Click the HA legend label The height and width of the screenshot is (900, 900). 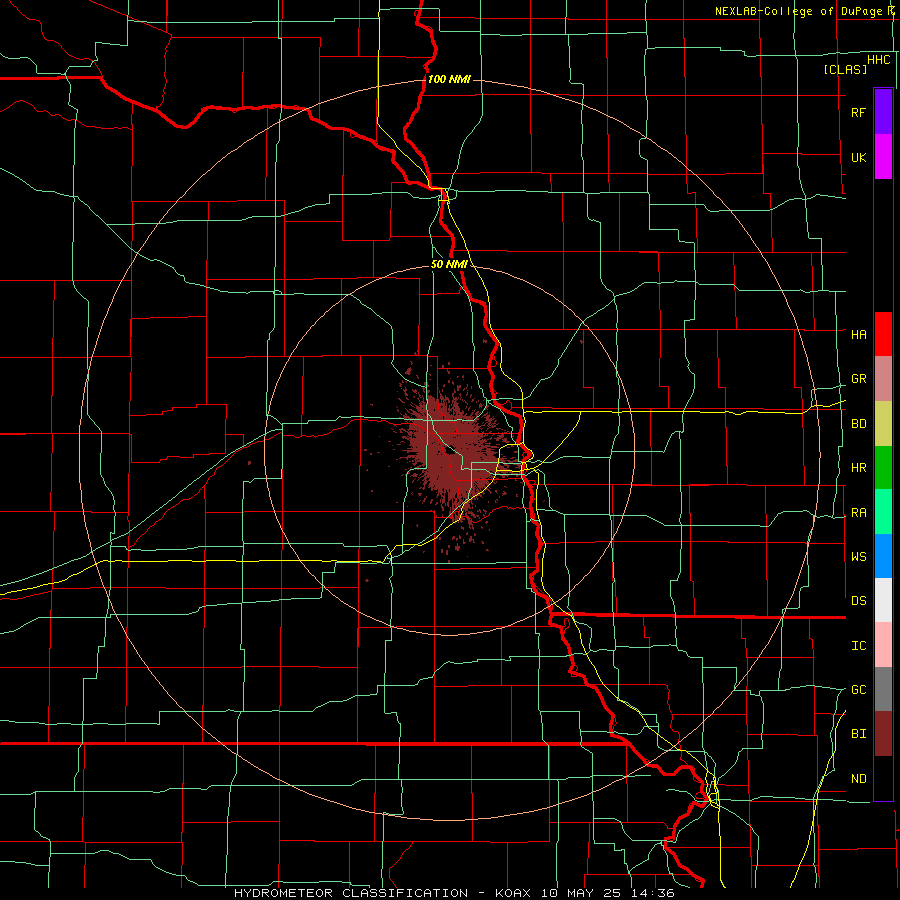pos(858,334)
